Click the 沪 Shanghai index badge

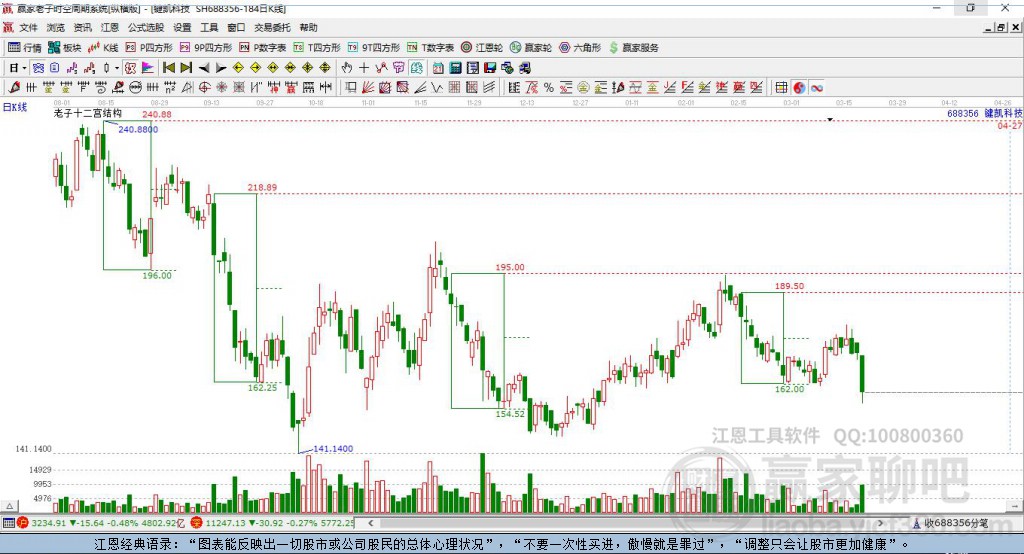tap(22, 523)
